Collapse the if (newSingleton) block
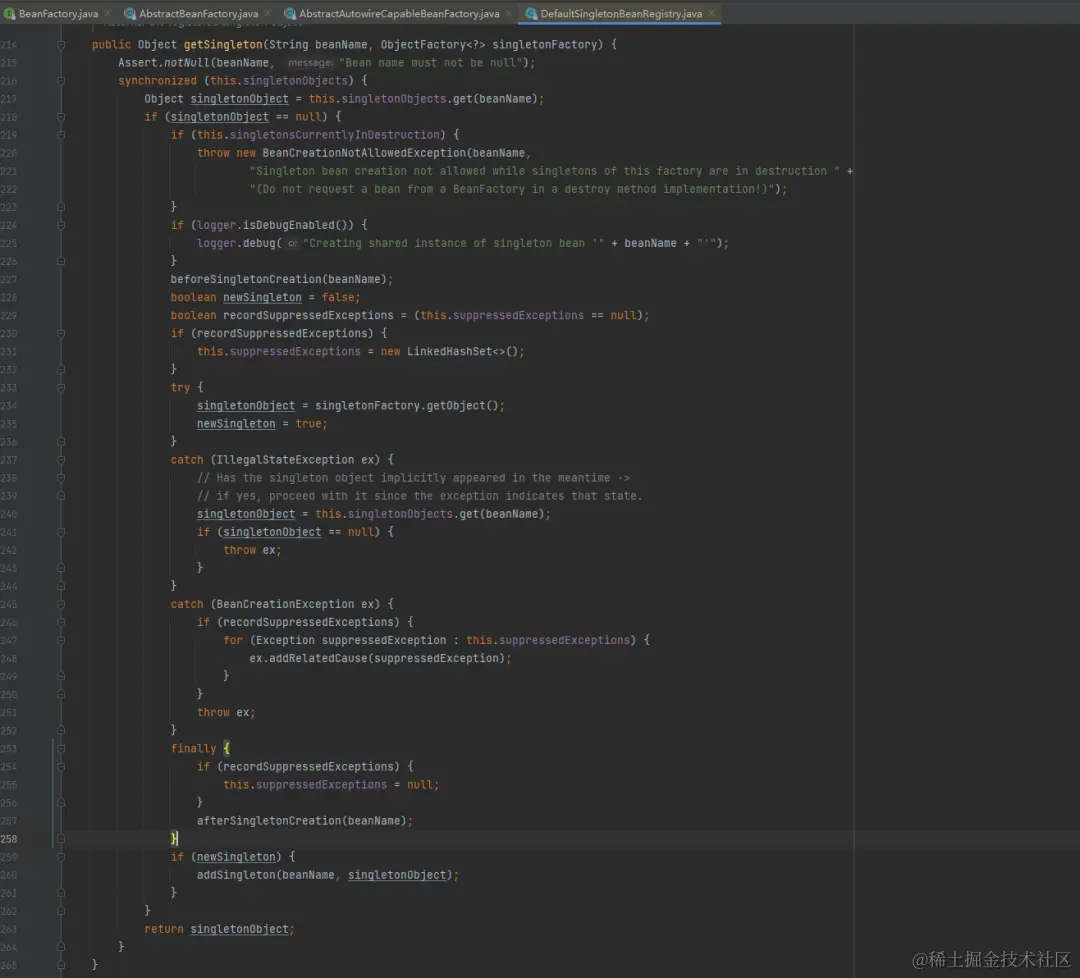The height and width of the screenshot is (978, 1080). pyautogui.click(x=61, y=857)
